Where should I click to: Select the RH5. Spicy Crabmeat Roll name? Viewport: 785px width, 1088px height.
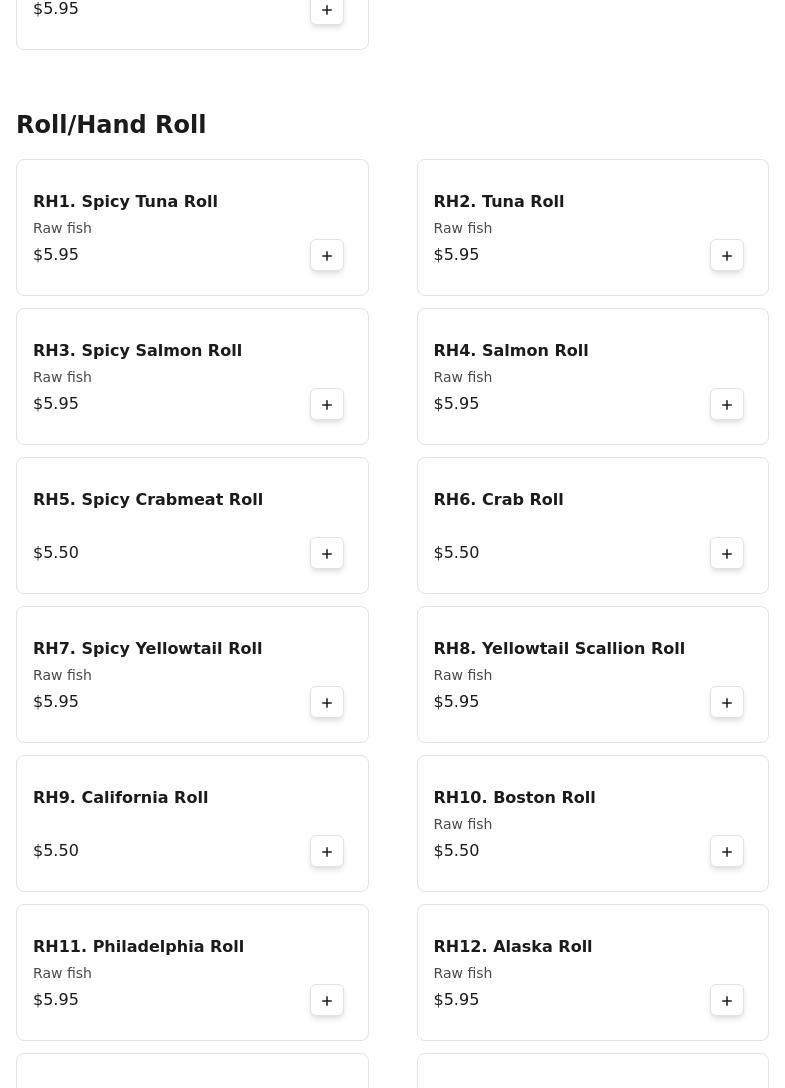tap(148, 499)
